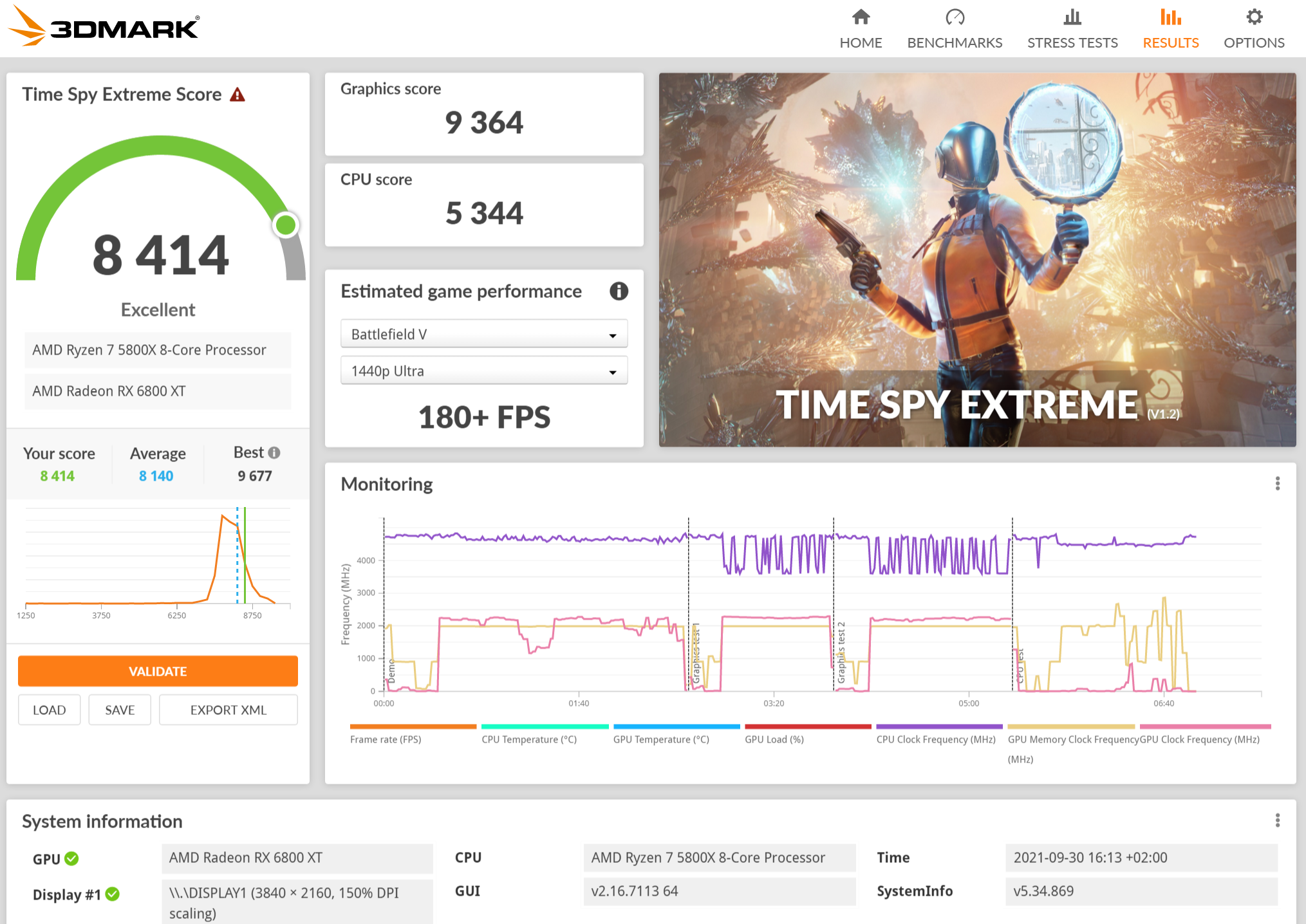Open Benchmarks via speedometer icon
This screenshot has height=924, width=1306.
955,17
